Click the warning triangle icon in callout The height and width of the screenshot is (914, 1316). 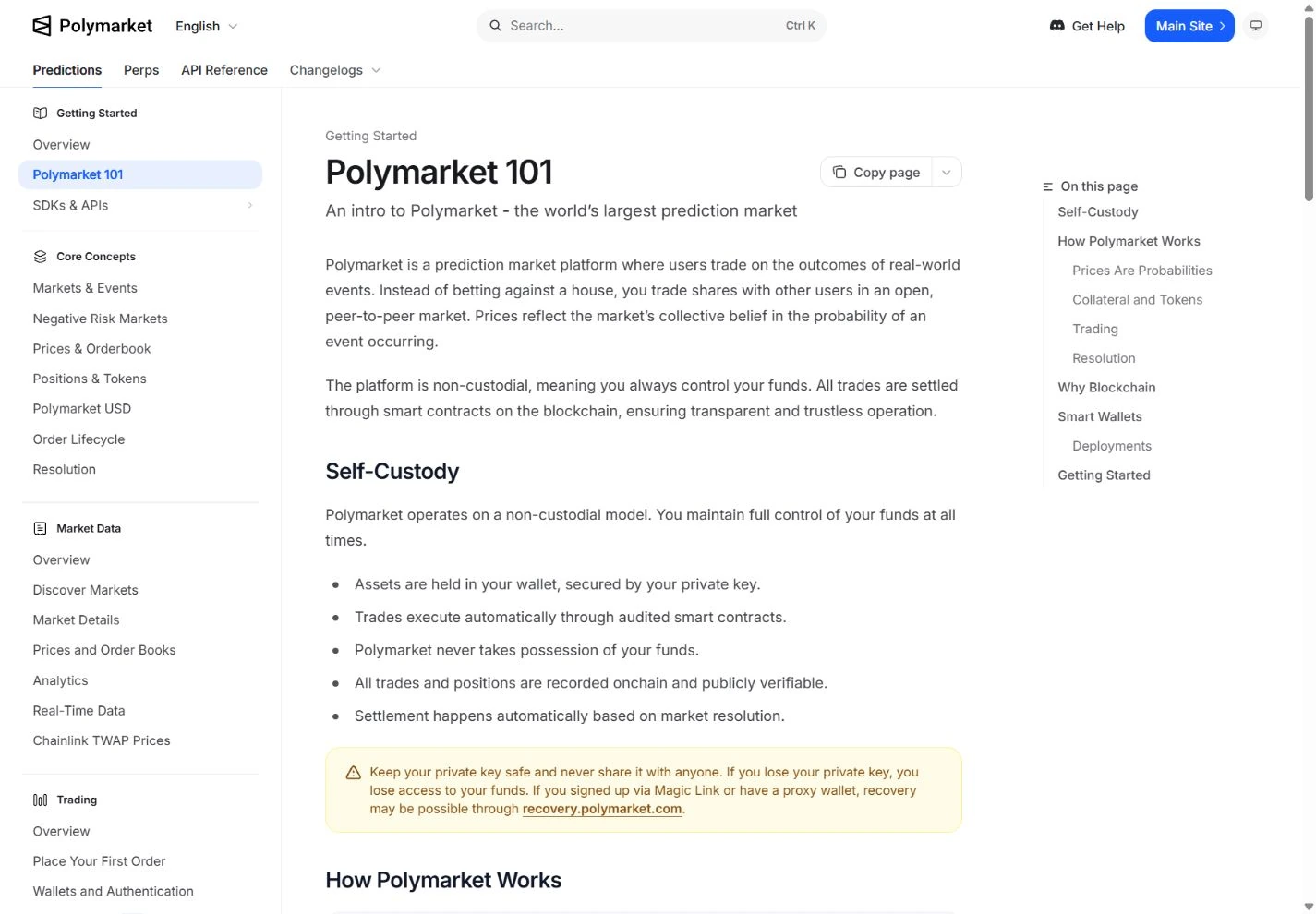353,773
